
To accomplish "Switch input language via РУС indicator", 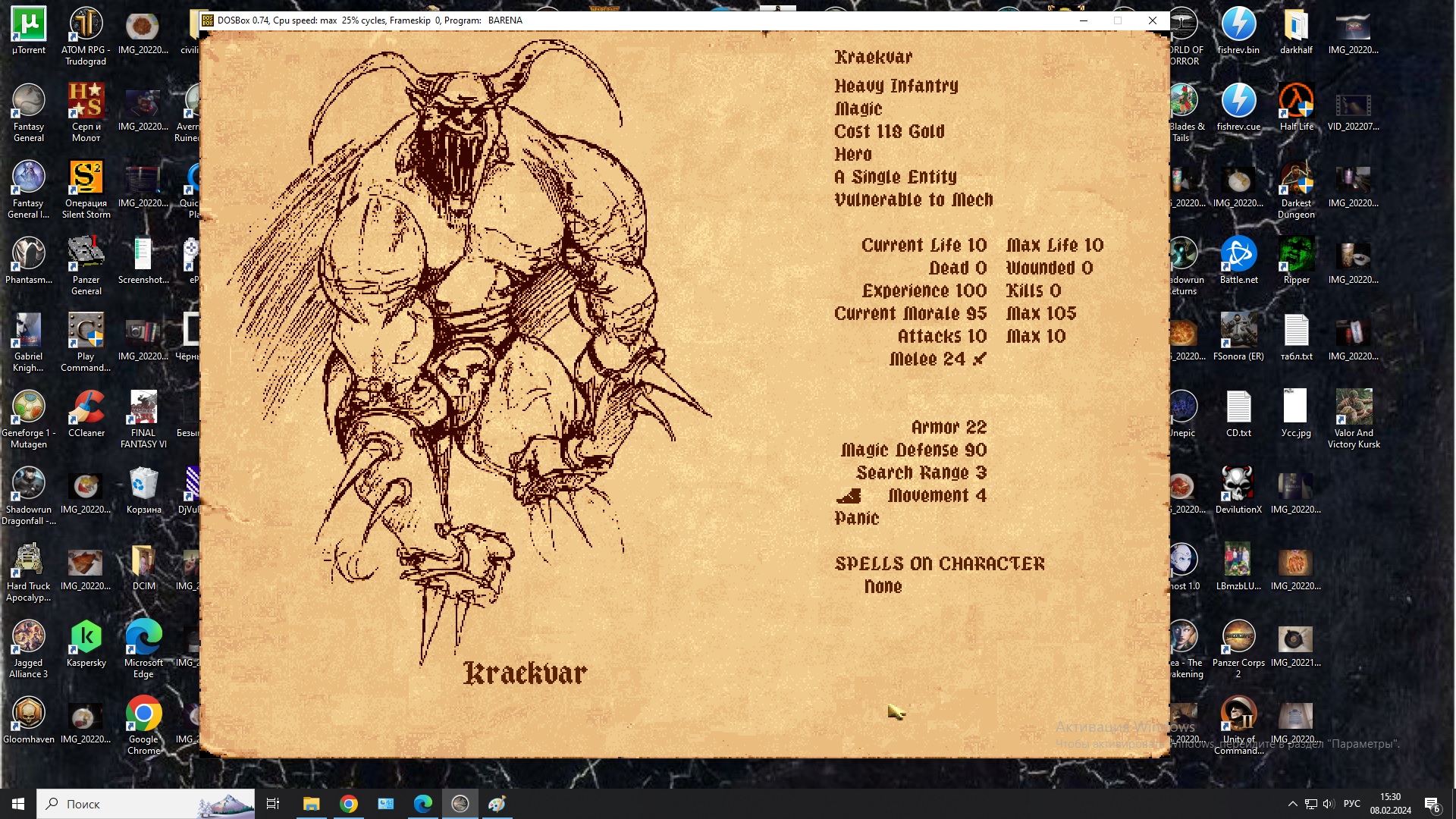I will click(x=1351, y=804).
